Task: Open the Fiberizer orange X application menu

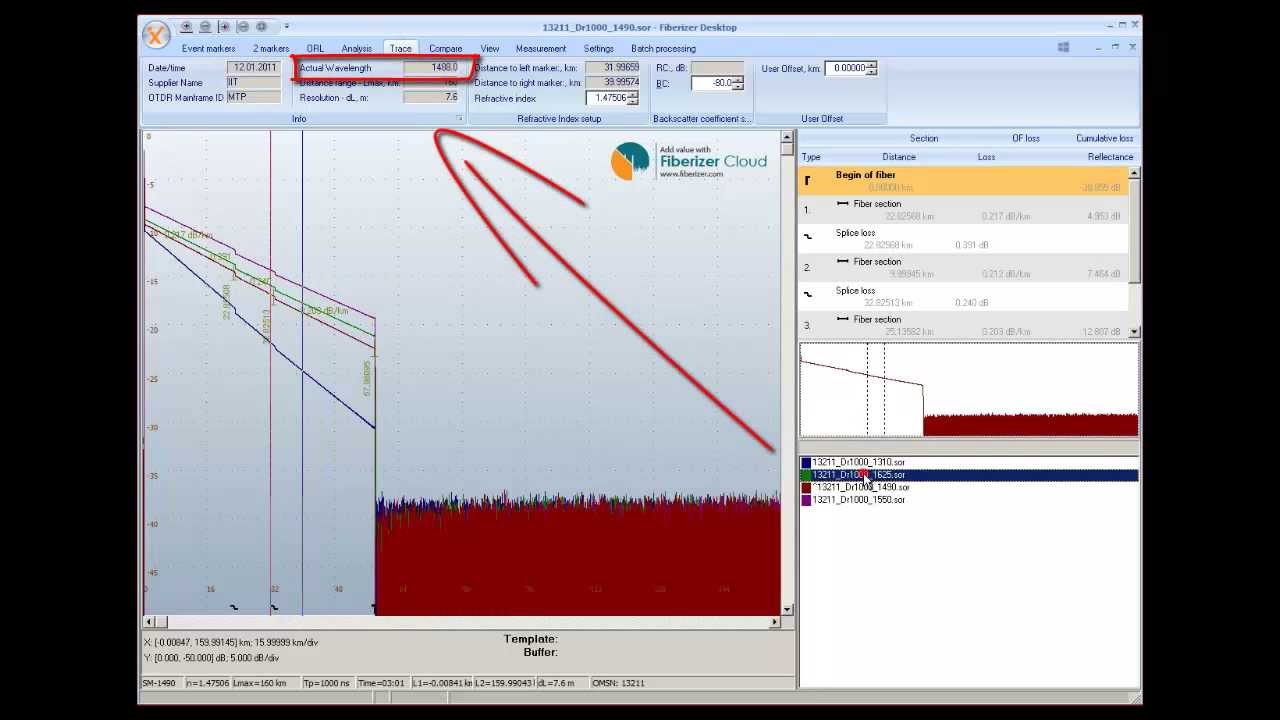Action: pos(156,35)
